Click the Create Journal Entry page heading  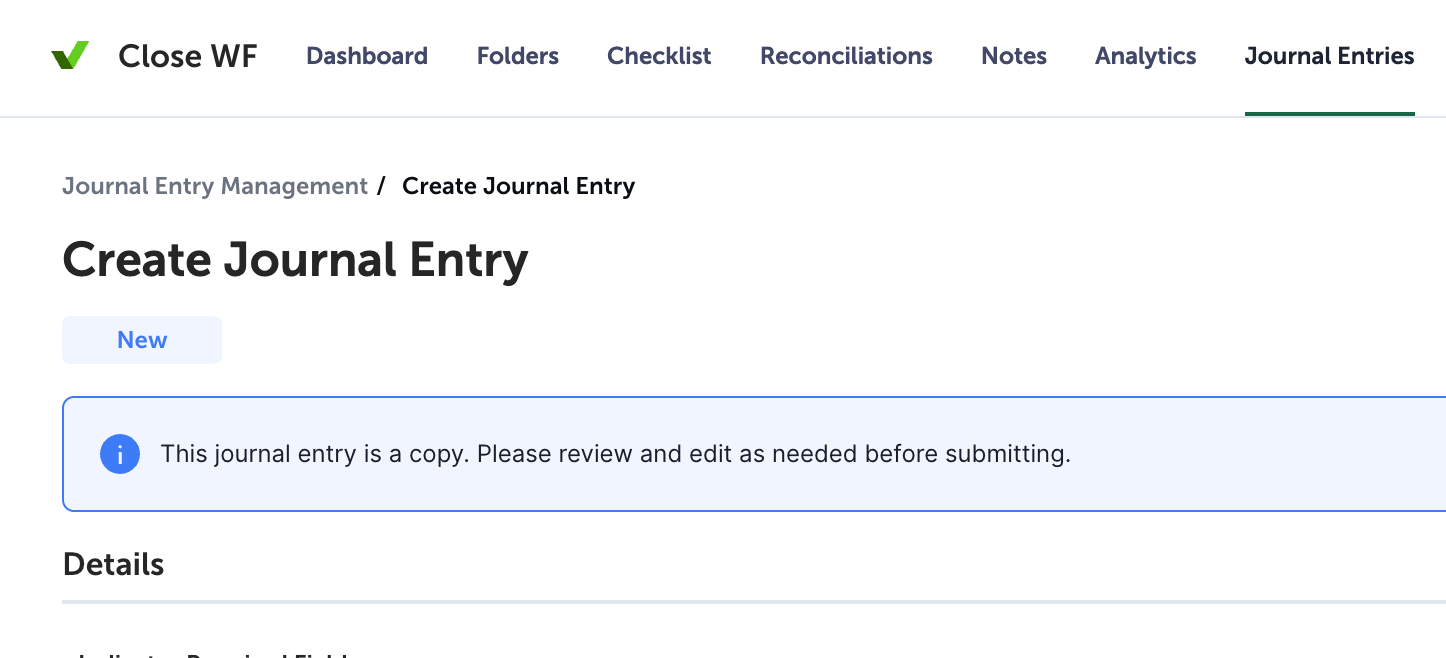[x=295, y=261]
